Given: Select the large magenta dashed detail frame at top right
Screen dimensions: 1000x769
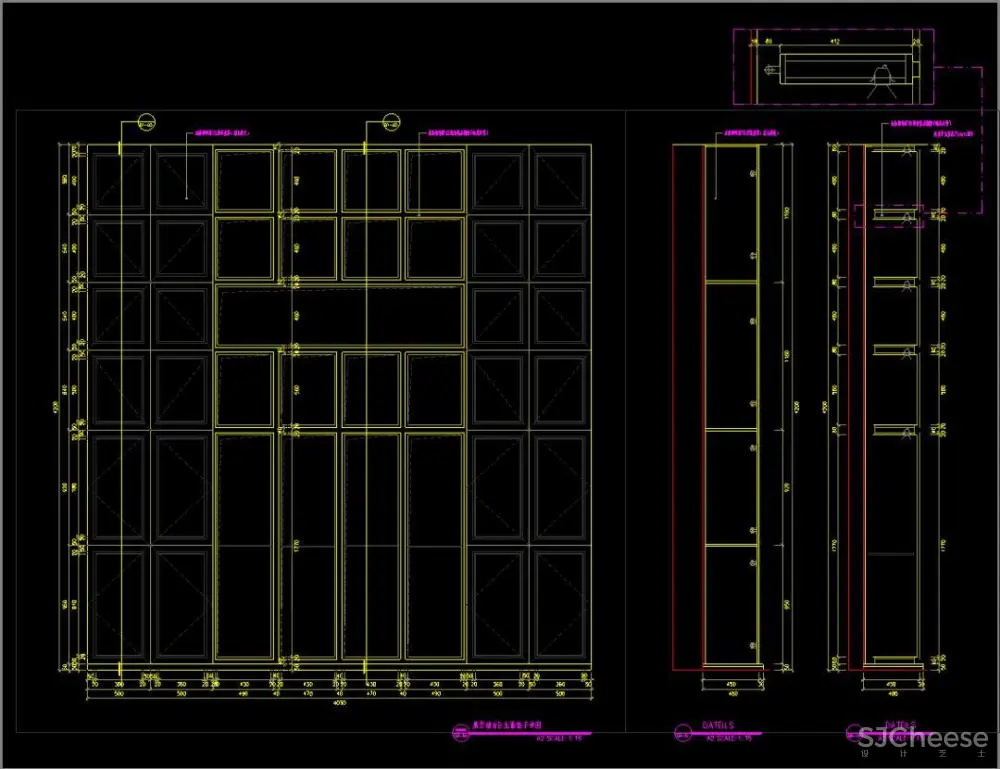Looking at the screenshot, I should 833,67.
